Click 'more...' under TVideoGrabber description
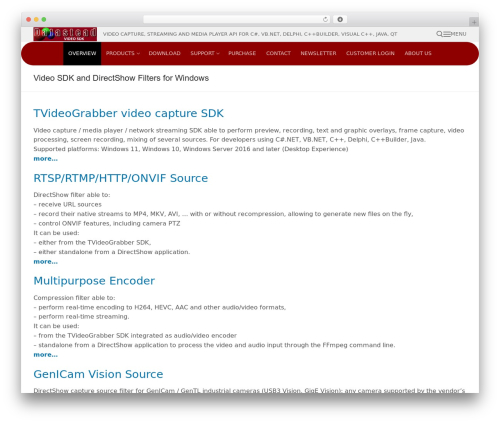This screenshot has height=423, width=500. 45,159
